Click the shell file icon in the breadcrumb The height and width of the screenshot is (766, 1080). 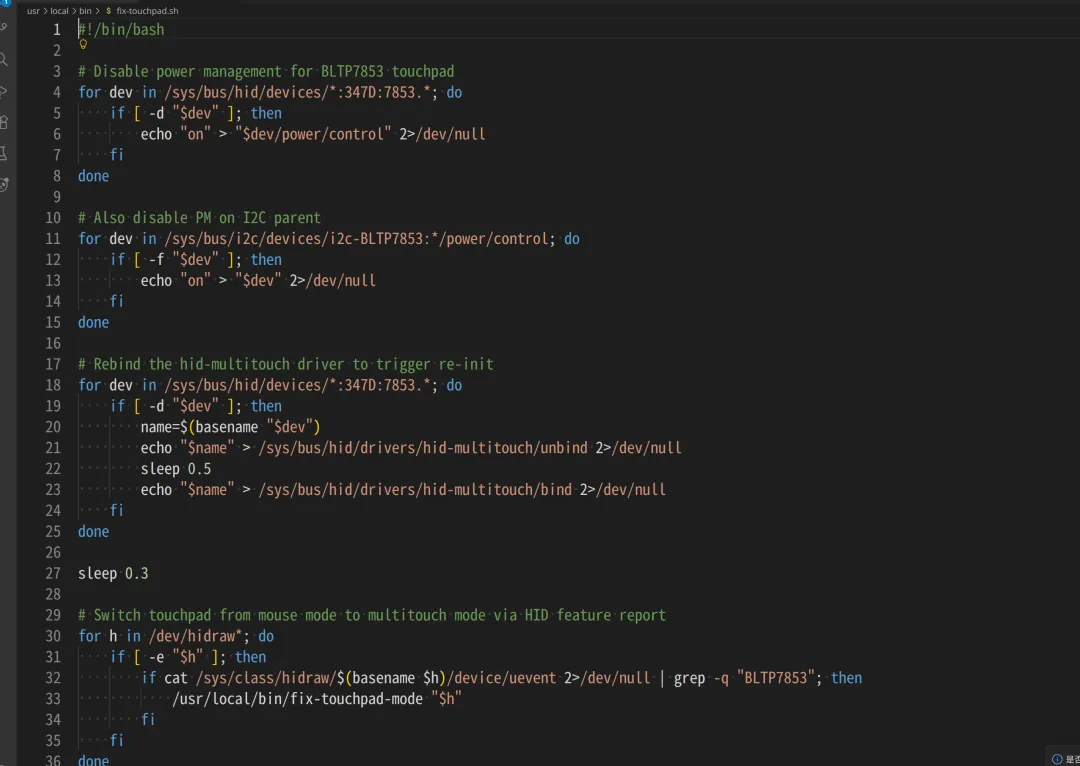(x=108, y=11)
